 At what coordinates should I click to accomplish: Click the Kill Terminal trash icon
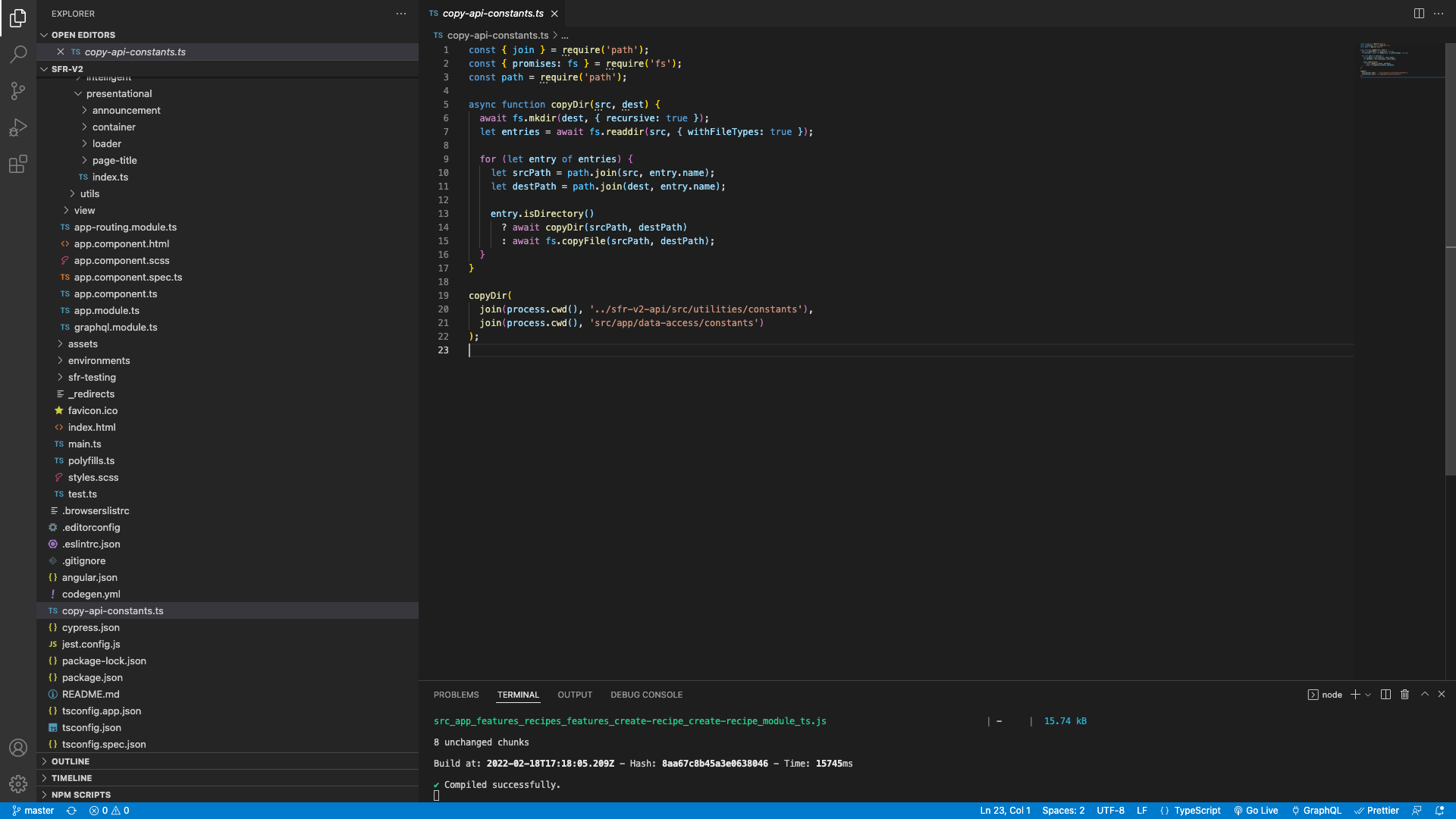1404,695
